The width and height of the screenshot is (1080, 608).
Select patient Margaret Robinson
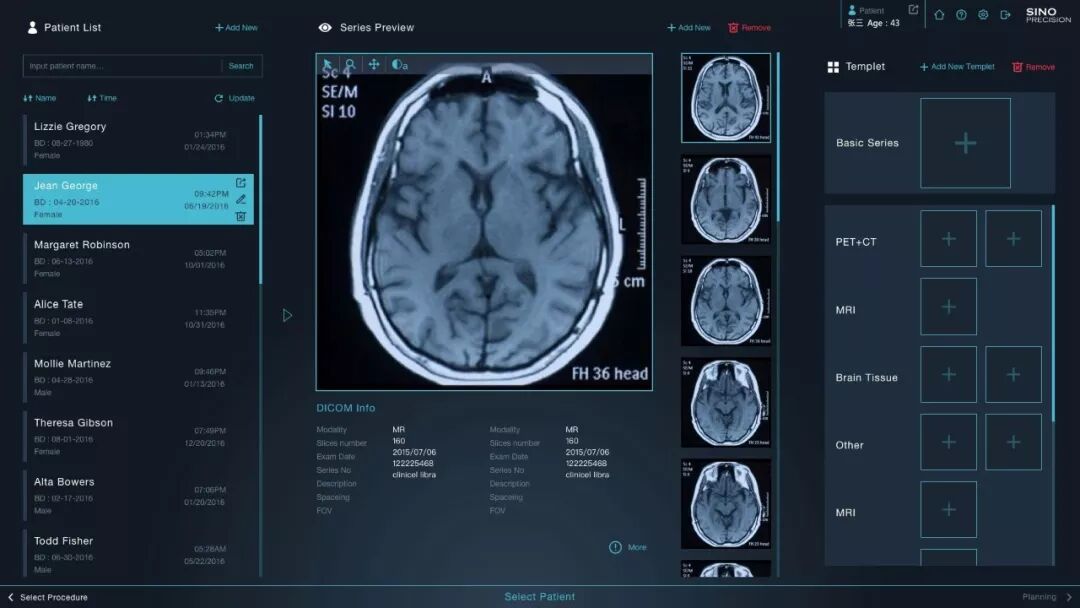138,259
